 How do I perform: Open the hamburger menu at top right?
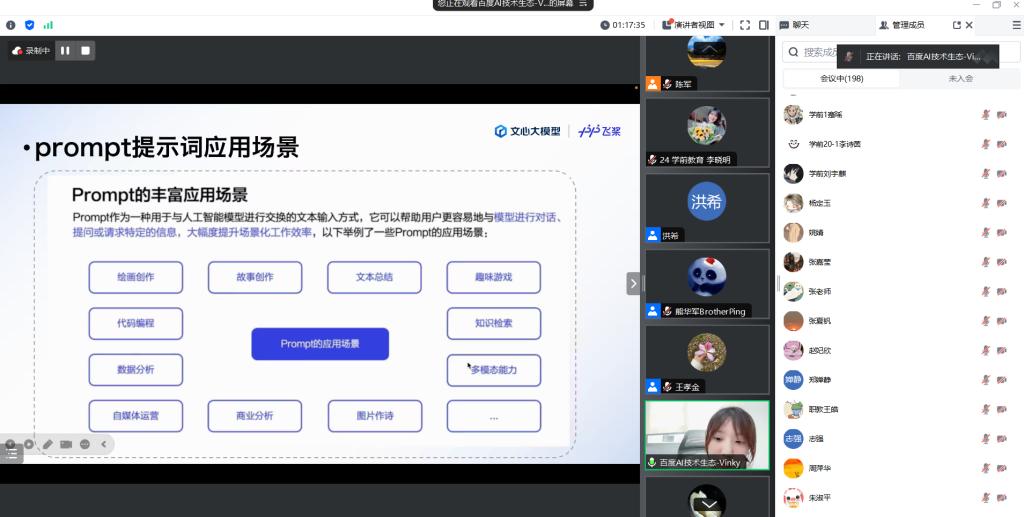pyautogui.click(x=1016, y=25)
